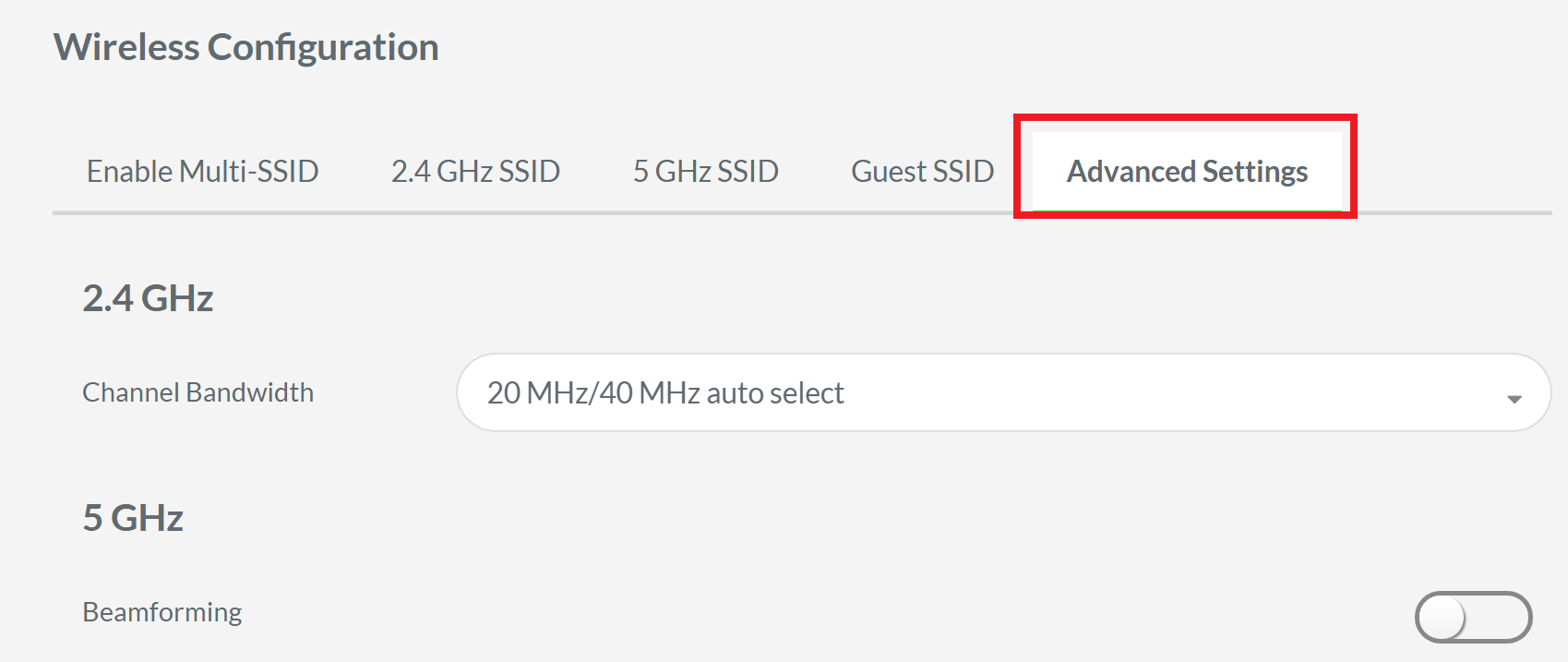Click inside the bandwidth selection field

tap(1006, 392)
